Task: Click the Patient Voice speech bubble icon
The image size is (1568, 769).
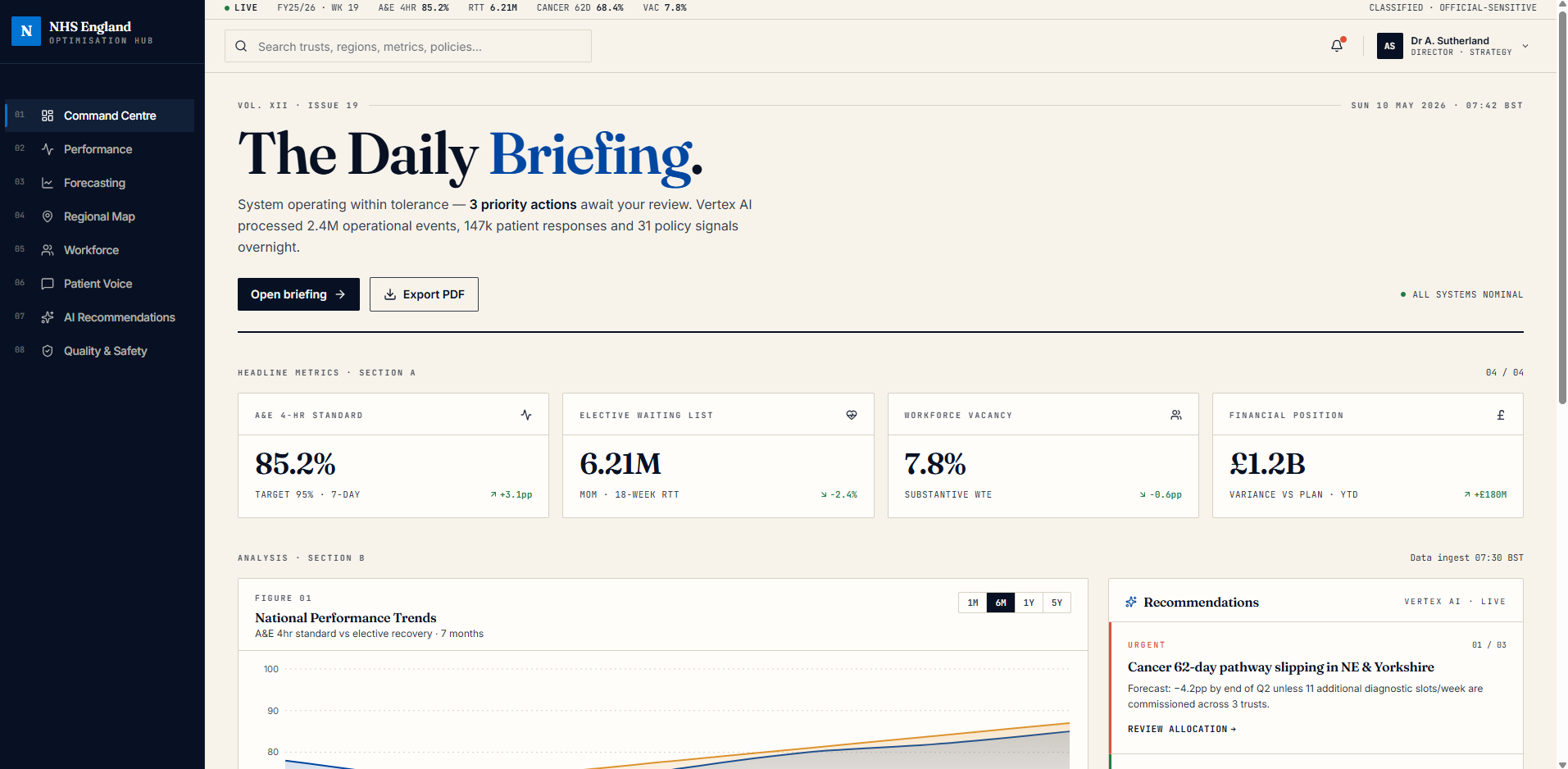Action: point(48,284)
